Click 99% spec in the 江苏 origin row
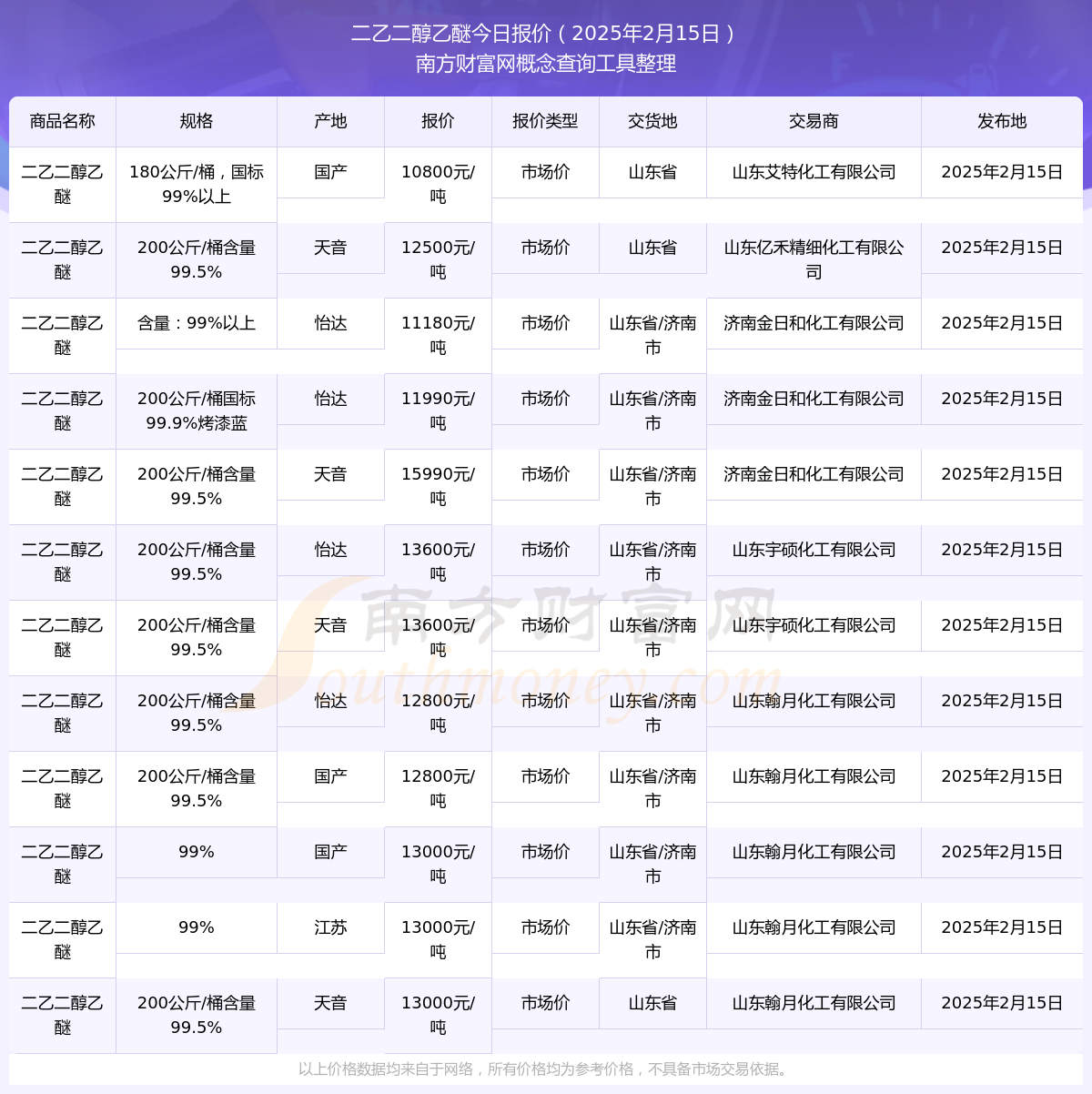Screen dimensions: 1092x1094 point(197,927)
